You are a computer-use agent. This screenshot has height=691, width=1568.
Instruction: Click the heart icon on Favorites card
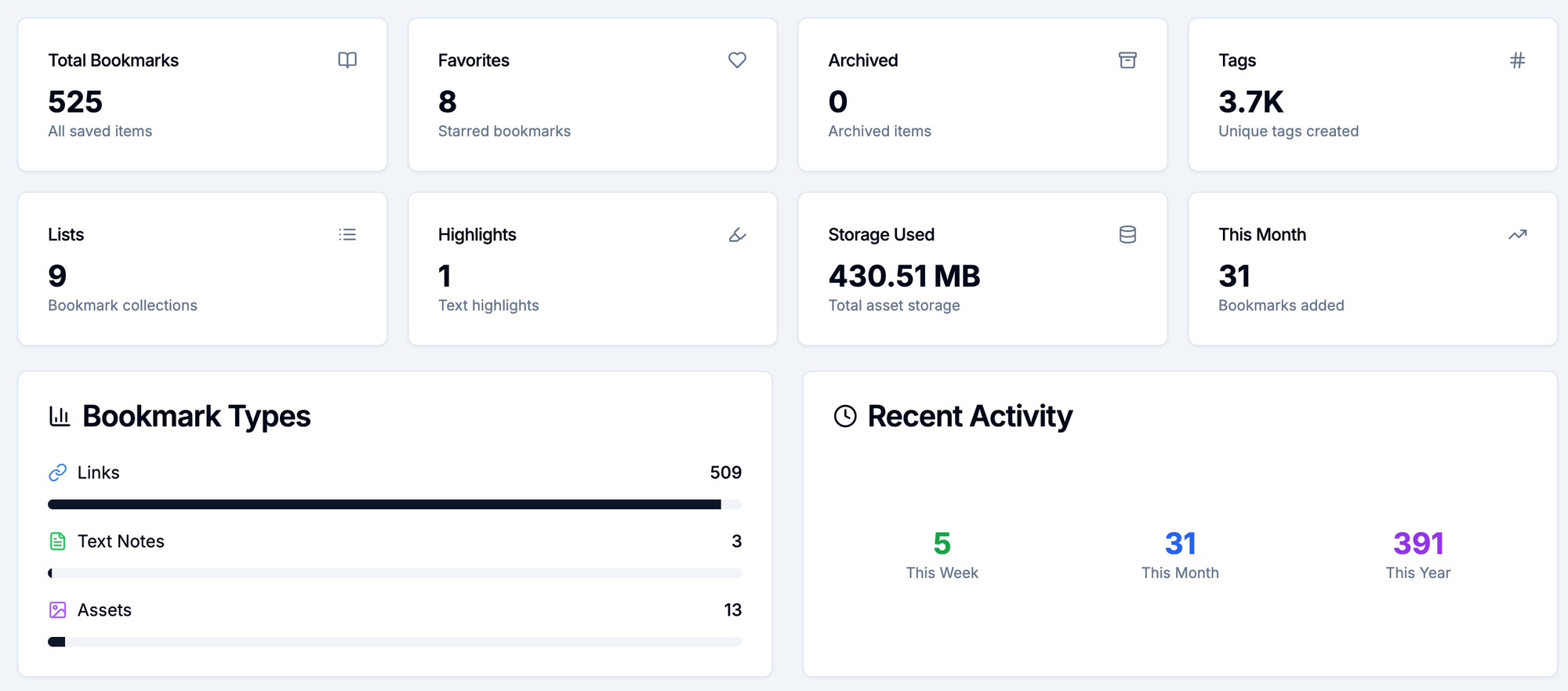737,60
